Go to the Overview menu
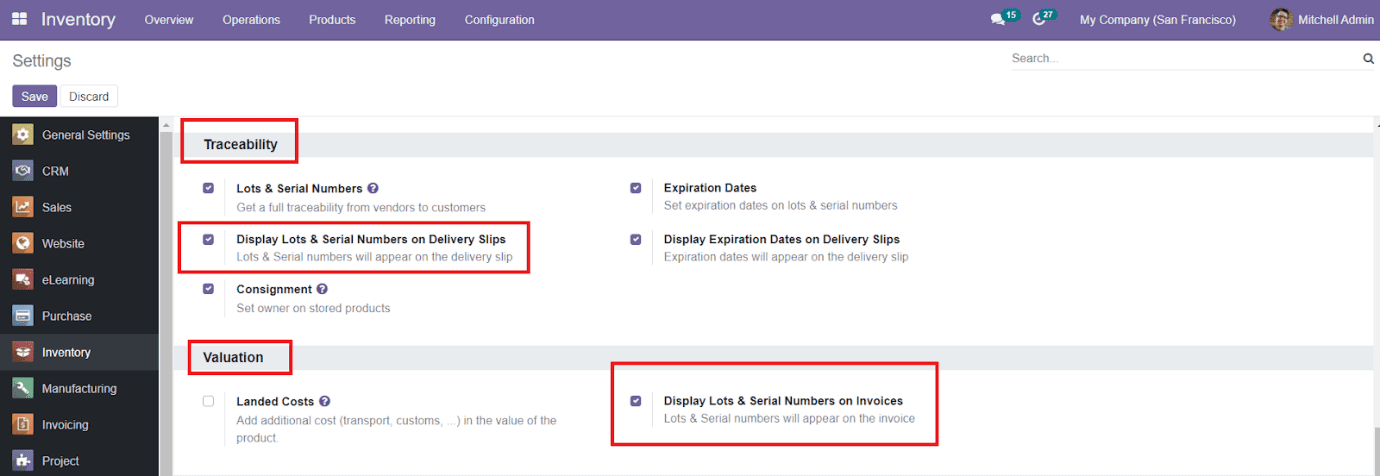 point(169,20)
